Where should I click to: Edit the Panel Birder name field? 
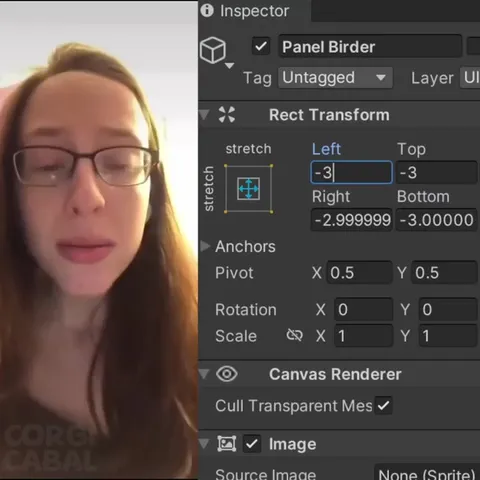370,46
